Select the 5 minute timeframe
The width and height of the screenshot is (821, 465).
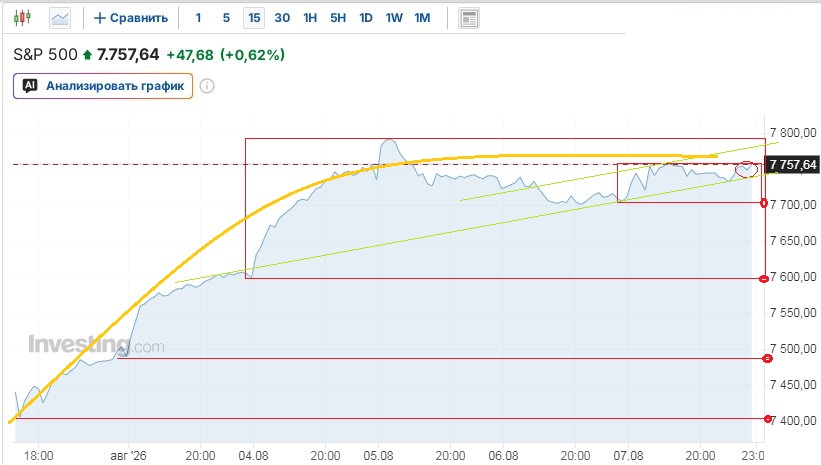226,18
